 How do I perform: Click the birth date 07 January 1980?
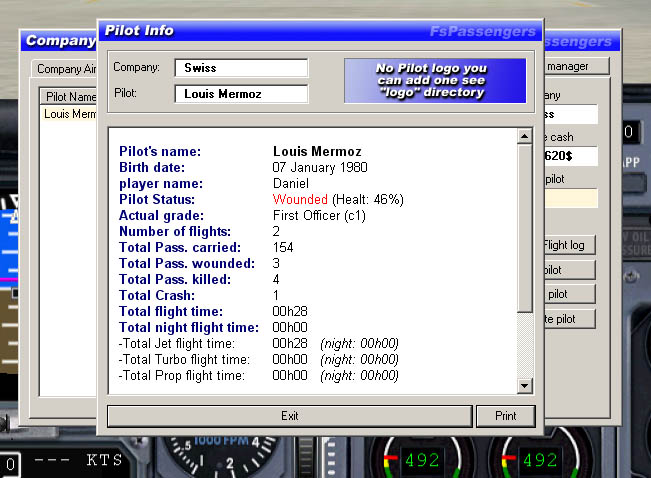[320, 168]
